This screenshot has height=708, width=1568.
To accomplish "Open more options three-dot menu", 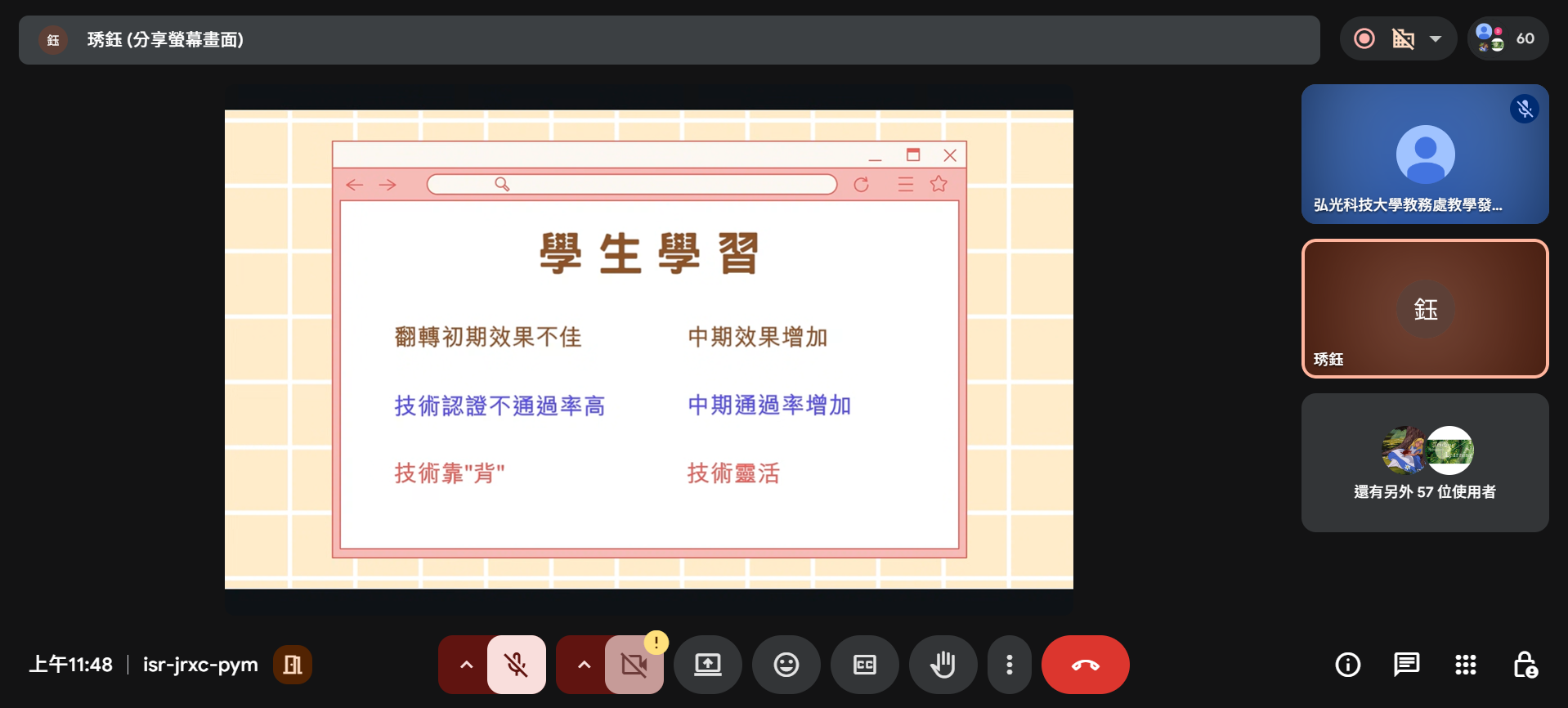I will [x=1010, y=665].
